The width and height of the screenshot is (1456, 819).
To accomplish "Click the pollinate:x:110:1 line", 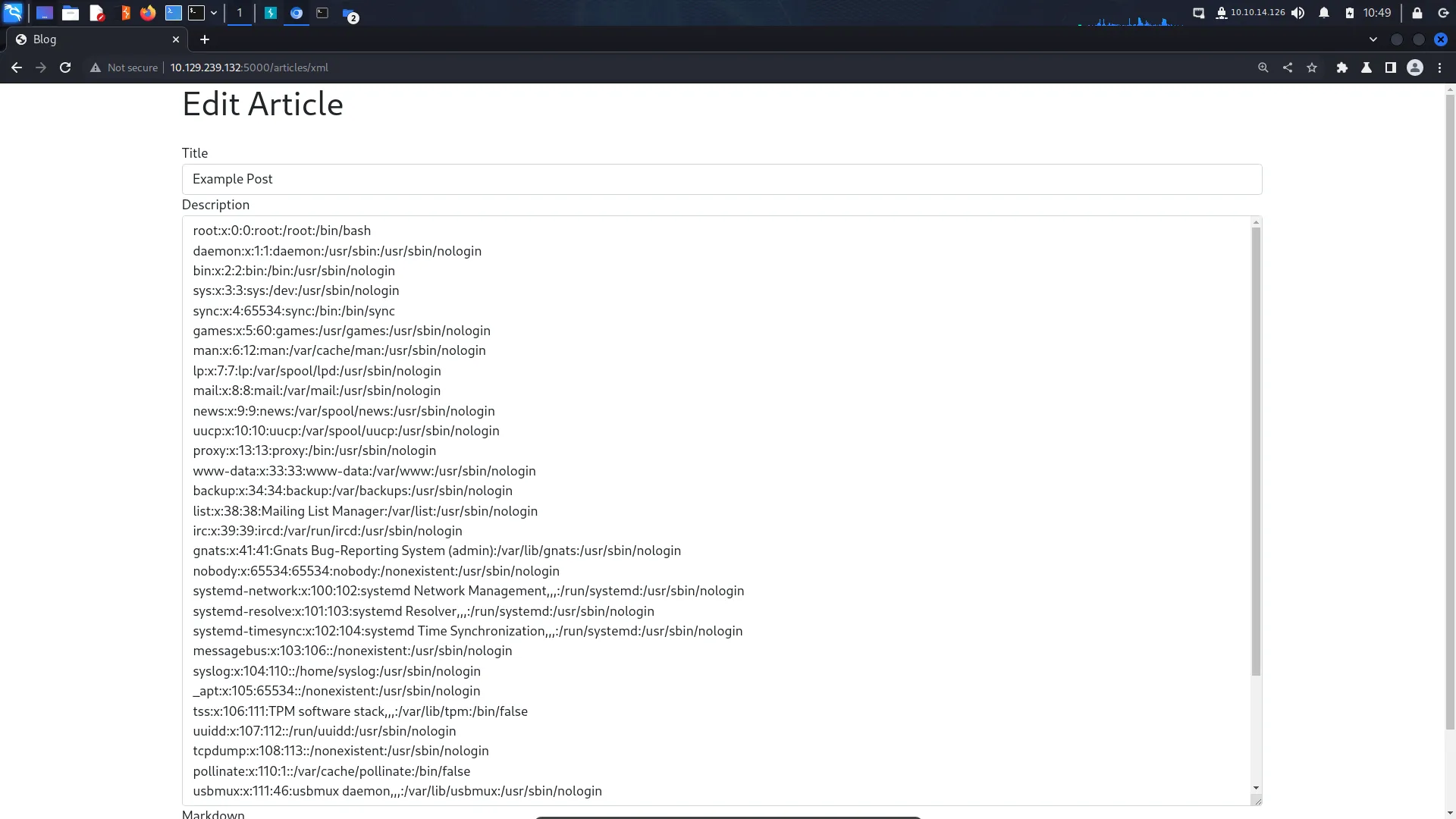I will (331, 771).
